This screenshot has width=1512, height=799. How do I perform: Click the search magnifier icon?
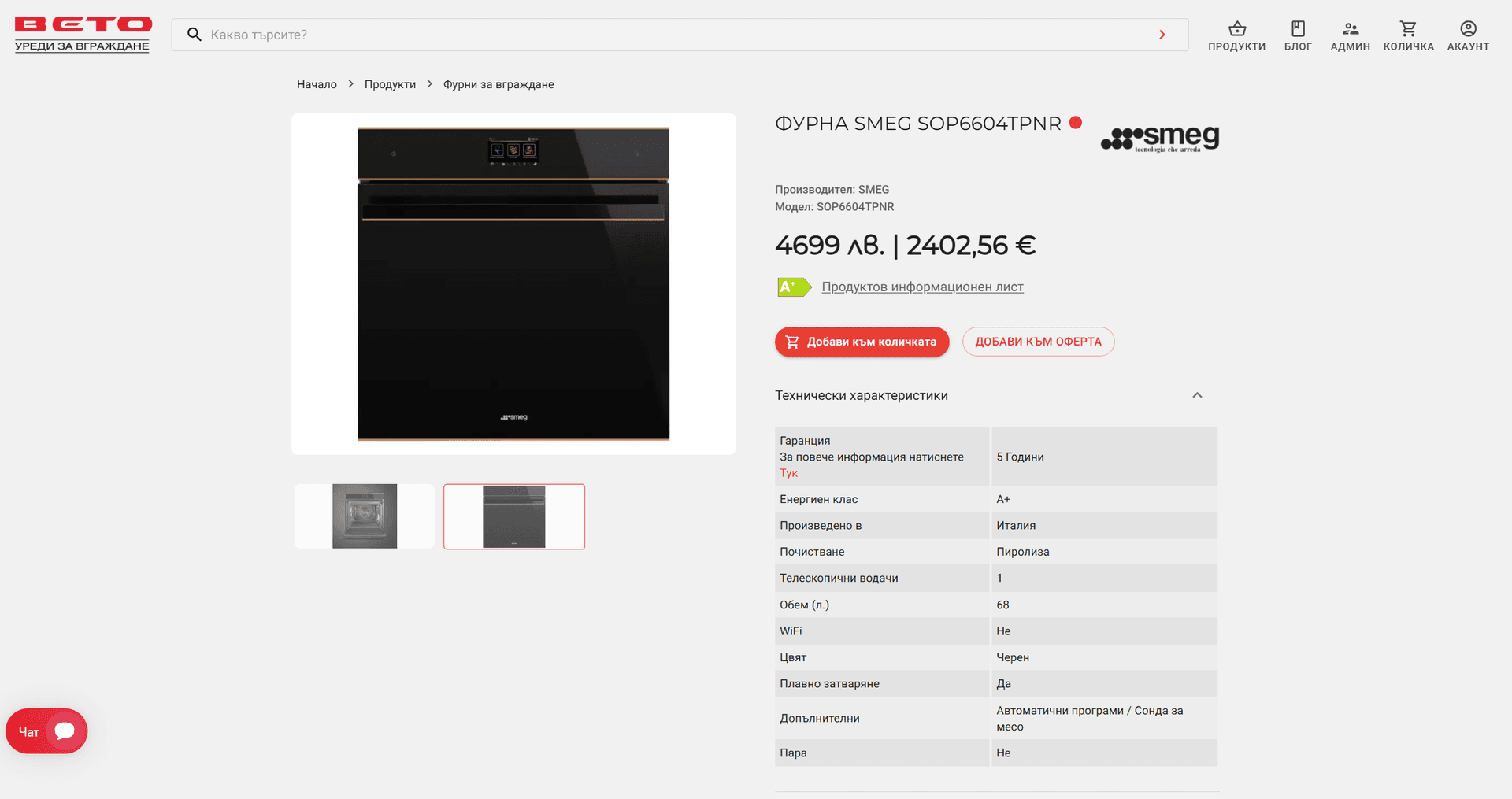194,35
